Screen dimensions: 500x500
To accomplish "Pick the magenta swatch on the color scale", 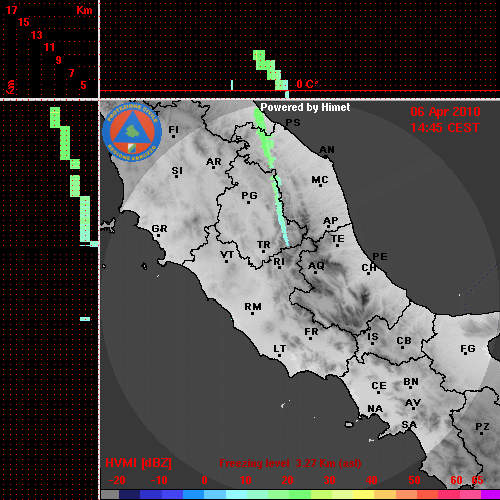I will coord(490,494).
